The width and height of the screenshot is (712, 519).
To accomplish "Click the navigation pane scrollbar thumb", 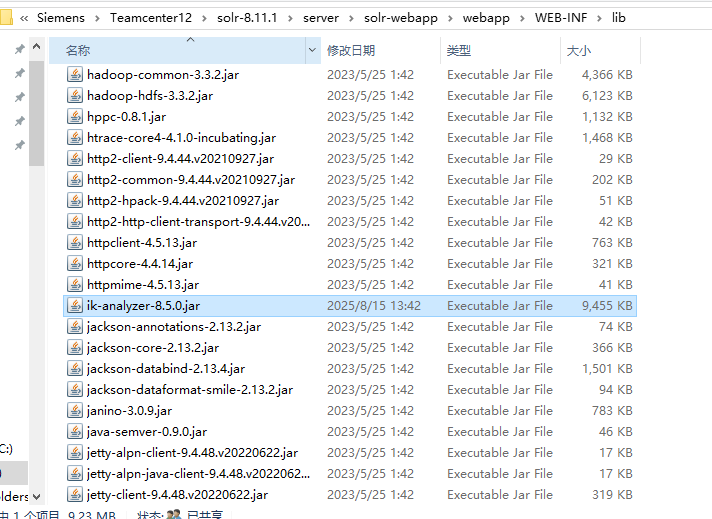I will pyautogui.click(x=37, y=114).
